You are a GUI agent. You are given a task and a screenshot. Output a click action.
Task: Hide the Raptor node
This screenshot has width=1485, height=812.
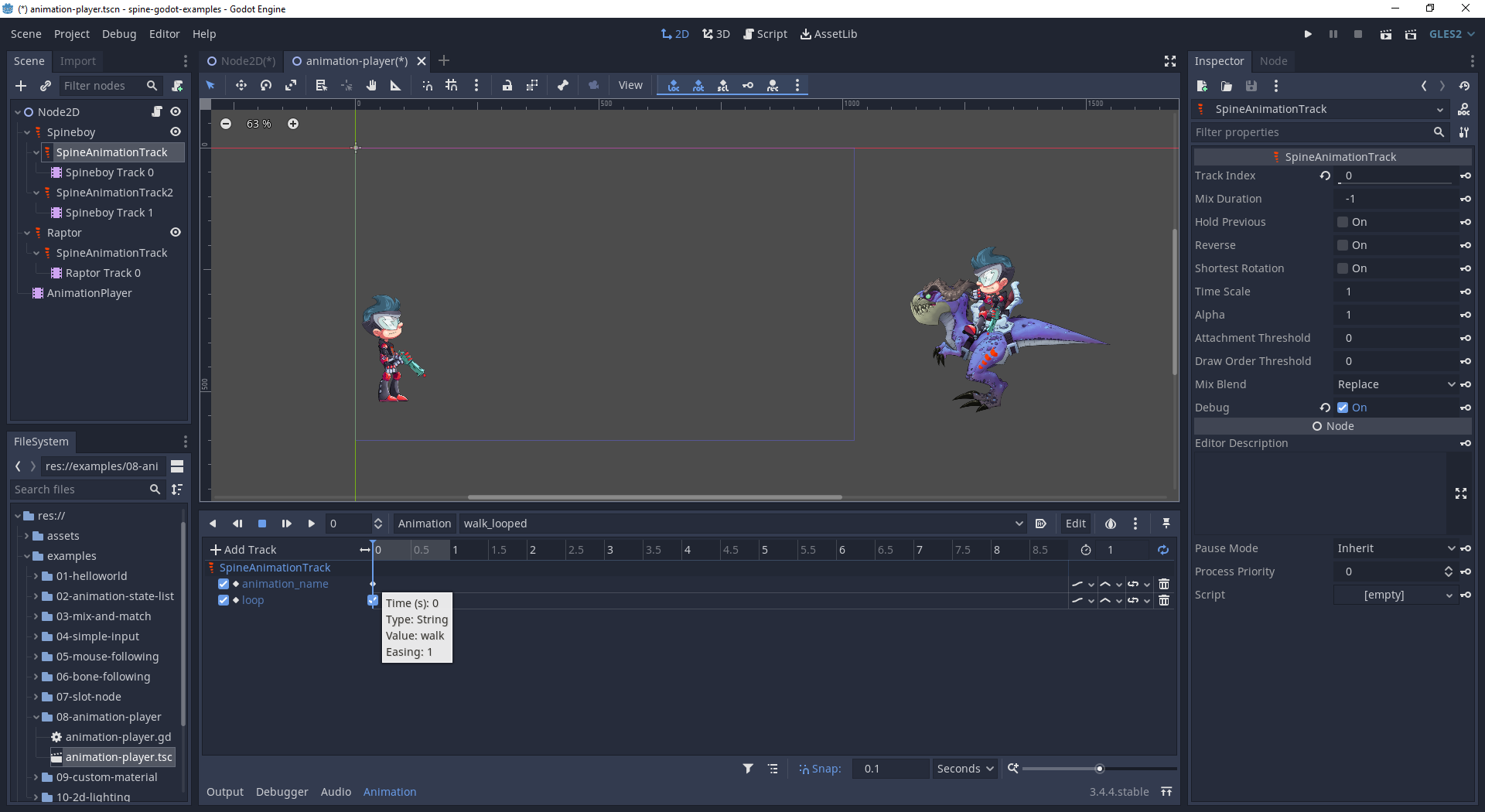click(176, 233)
